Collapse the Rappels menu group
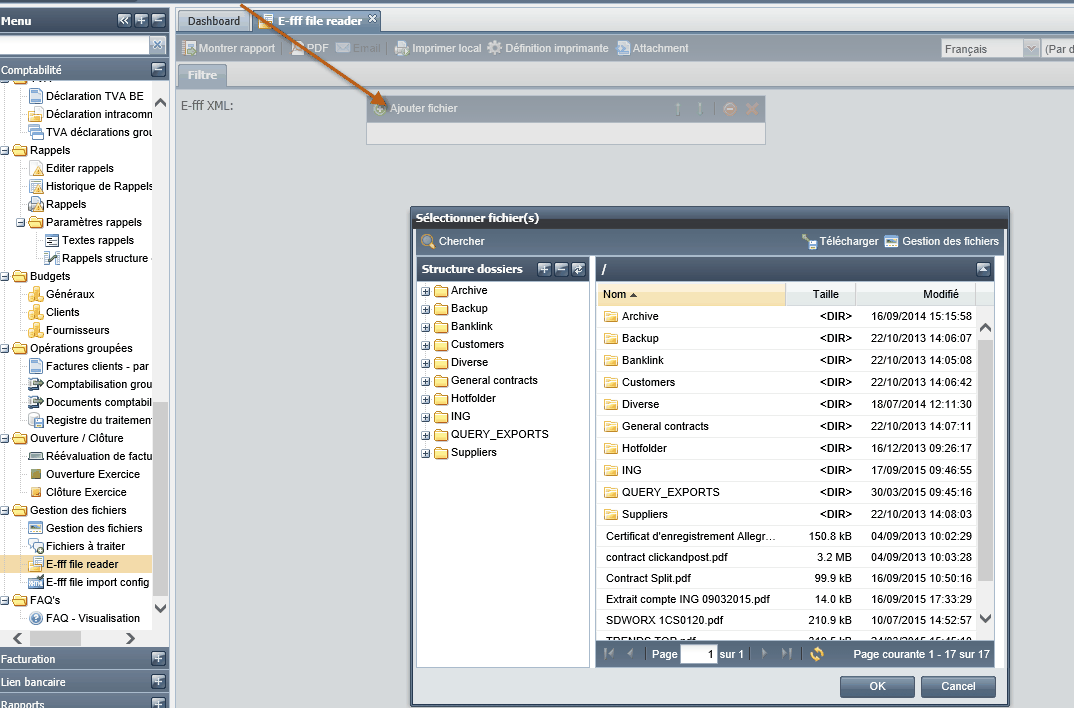The width and height of the screenshot is (1074, 708). [x=4, y=151]
